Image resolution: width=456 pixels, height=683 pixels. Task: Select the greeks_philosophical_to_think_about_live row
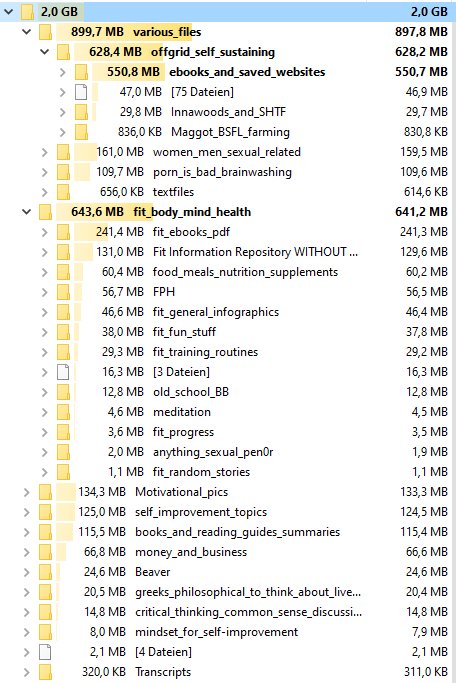(228, 592)
